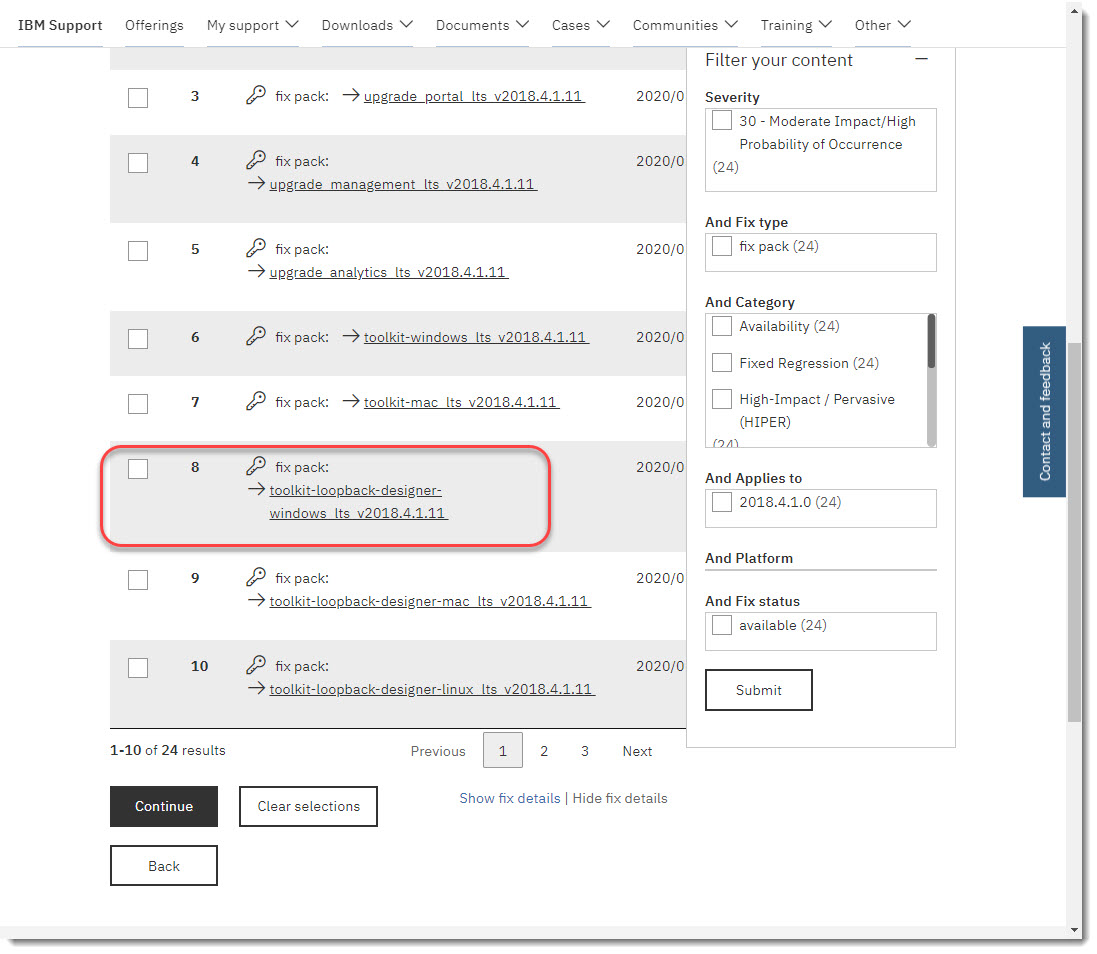Click the key icon beside toolkit-windows fix pack
The width and height of the screenshot is (1097, 954).
tap(255, 337)
